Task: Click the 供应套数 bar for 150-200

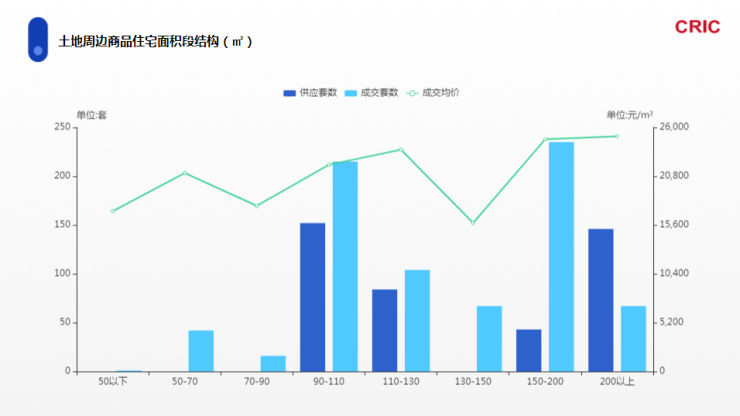Action: click(529, 350)
